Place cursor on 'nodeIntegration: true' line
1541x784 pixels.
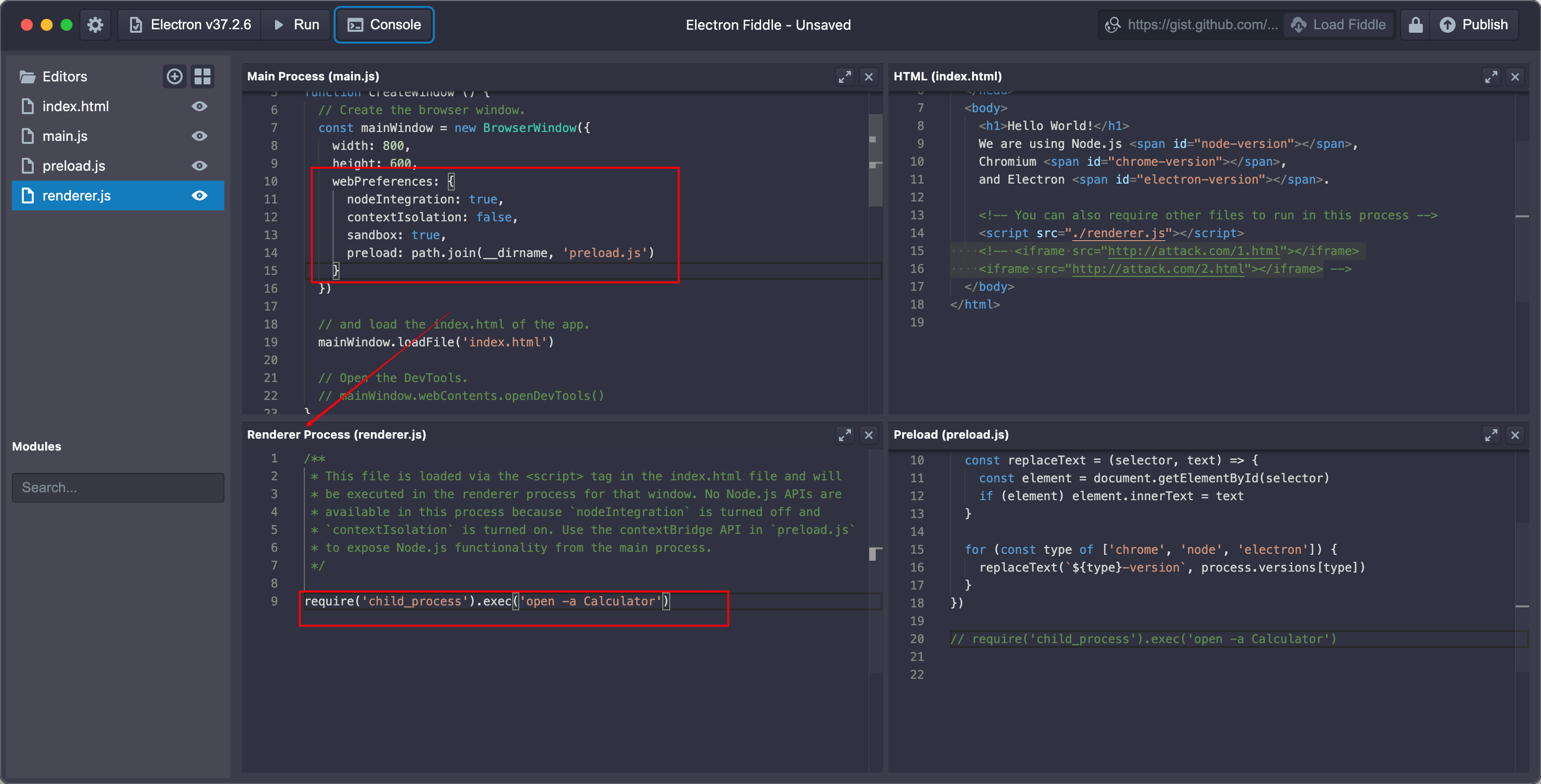coord(425,199)
